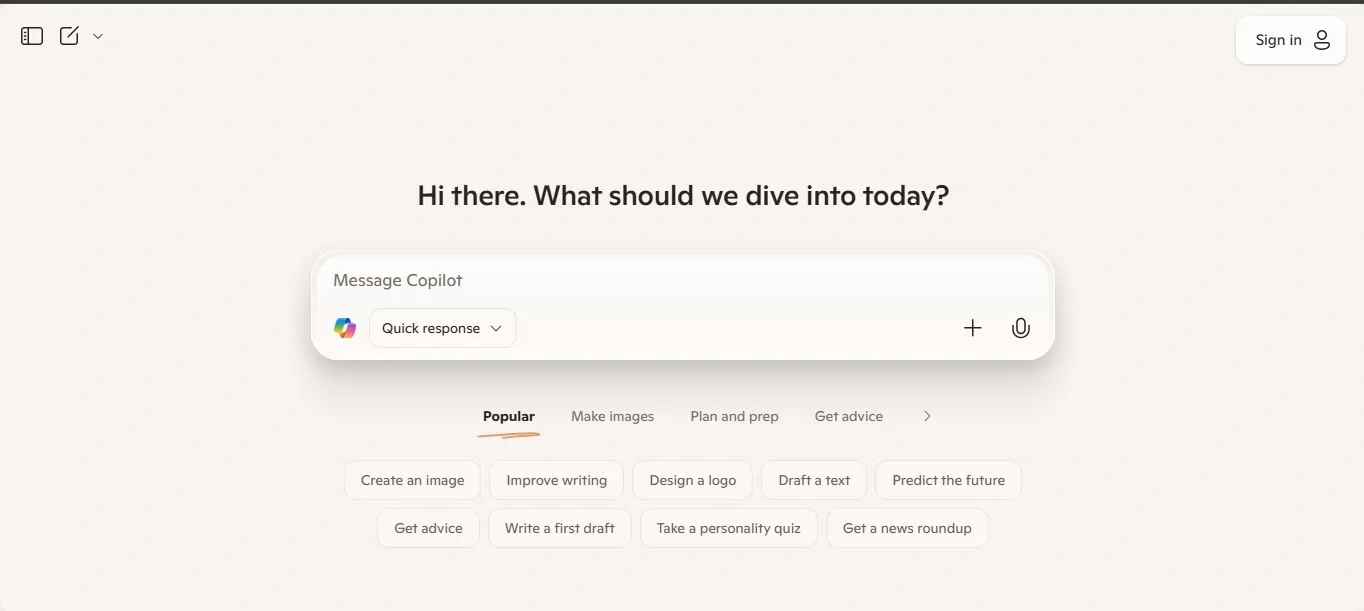Select the Predict the future suggestion
1364x611 pixels.
pos(948,480)
